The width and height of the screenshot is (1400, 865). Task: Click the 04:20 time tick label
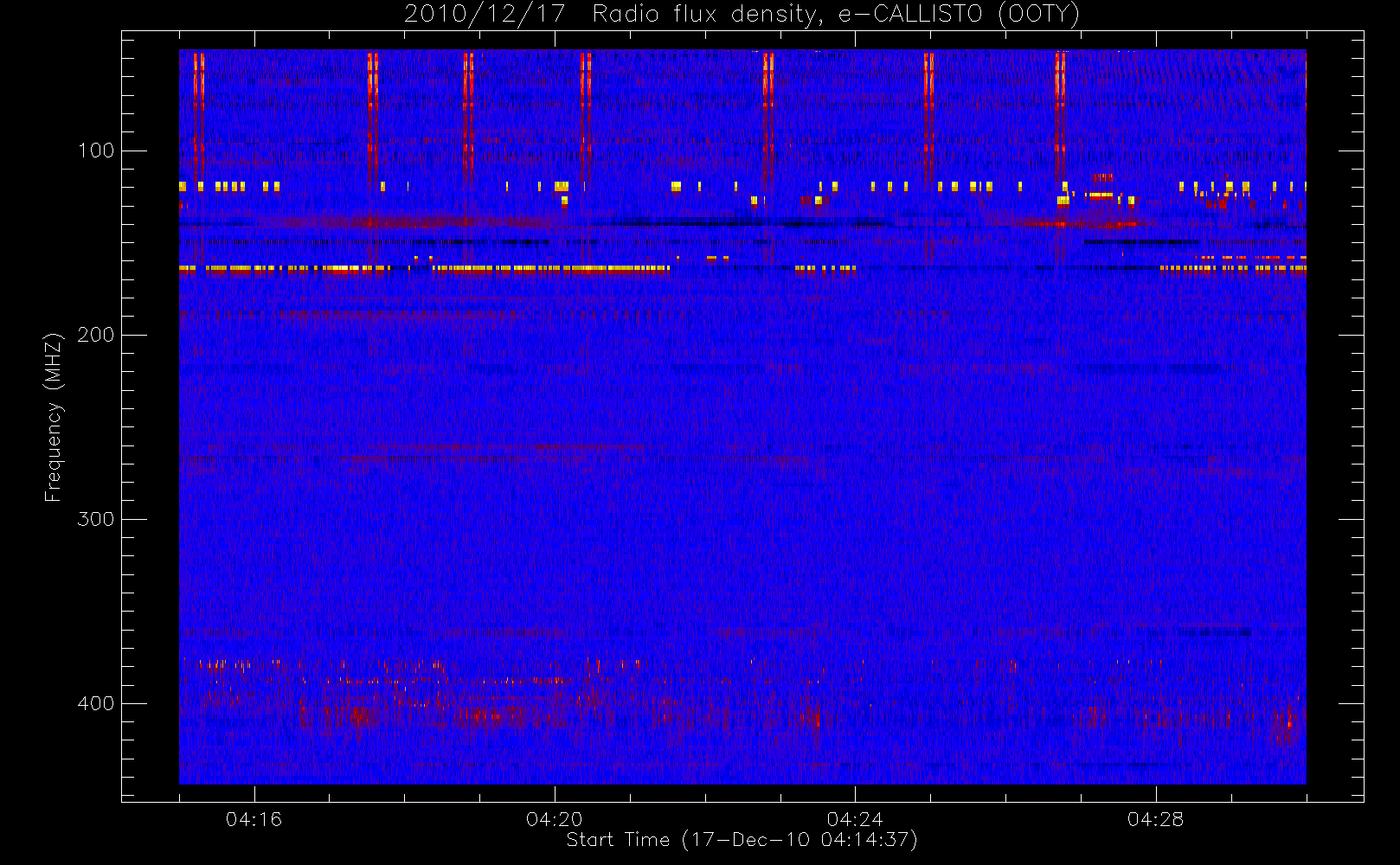[x=554, y=819]
